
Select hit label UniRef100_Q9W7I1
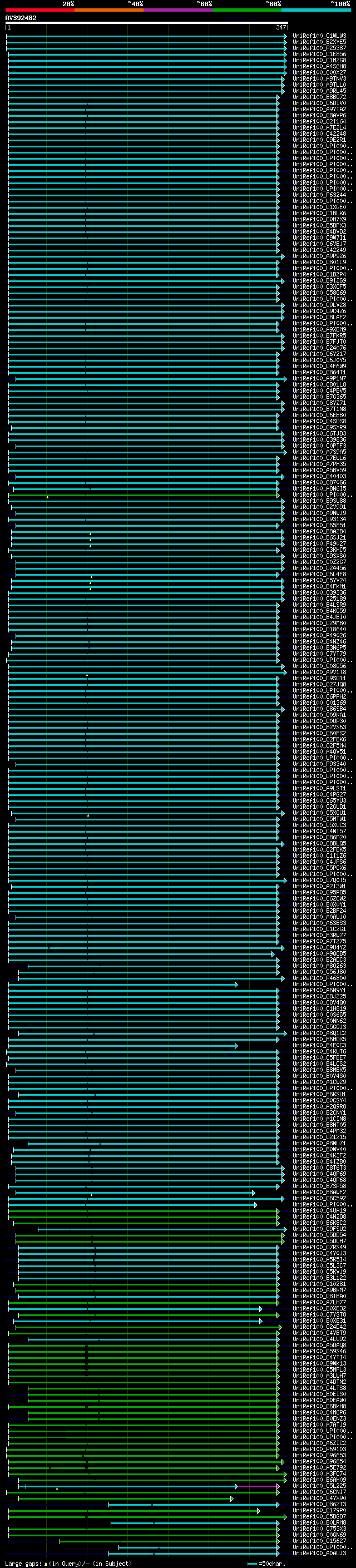(319, 238)
